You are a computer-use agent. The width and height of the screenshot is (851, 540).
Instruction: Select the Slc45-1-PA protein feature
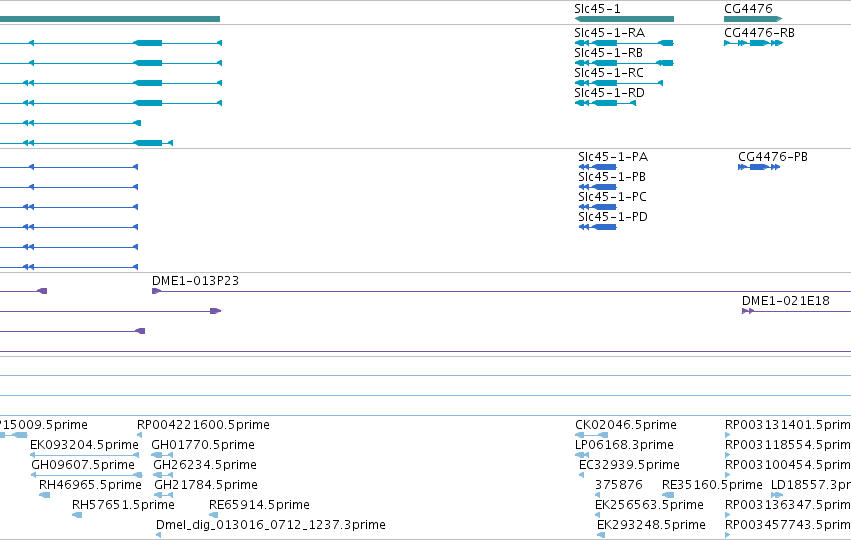598,167
